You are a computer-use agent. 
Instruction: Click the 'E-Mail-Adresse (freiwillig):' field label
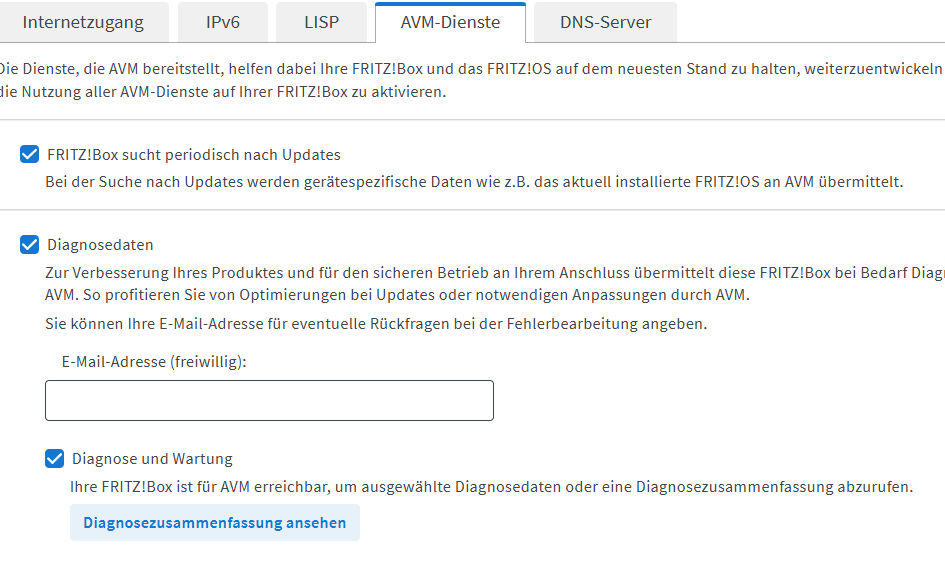tap(154, 362)
